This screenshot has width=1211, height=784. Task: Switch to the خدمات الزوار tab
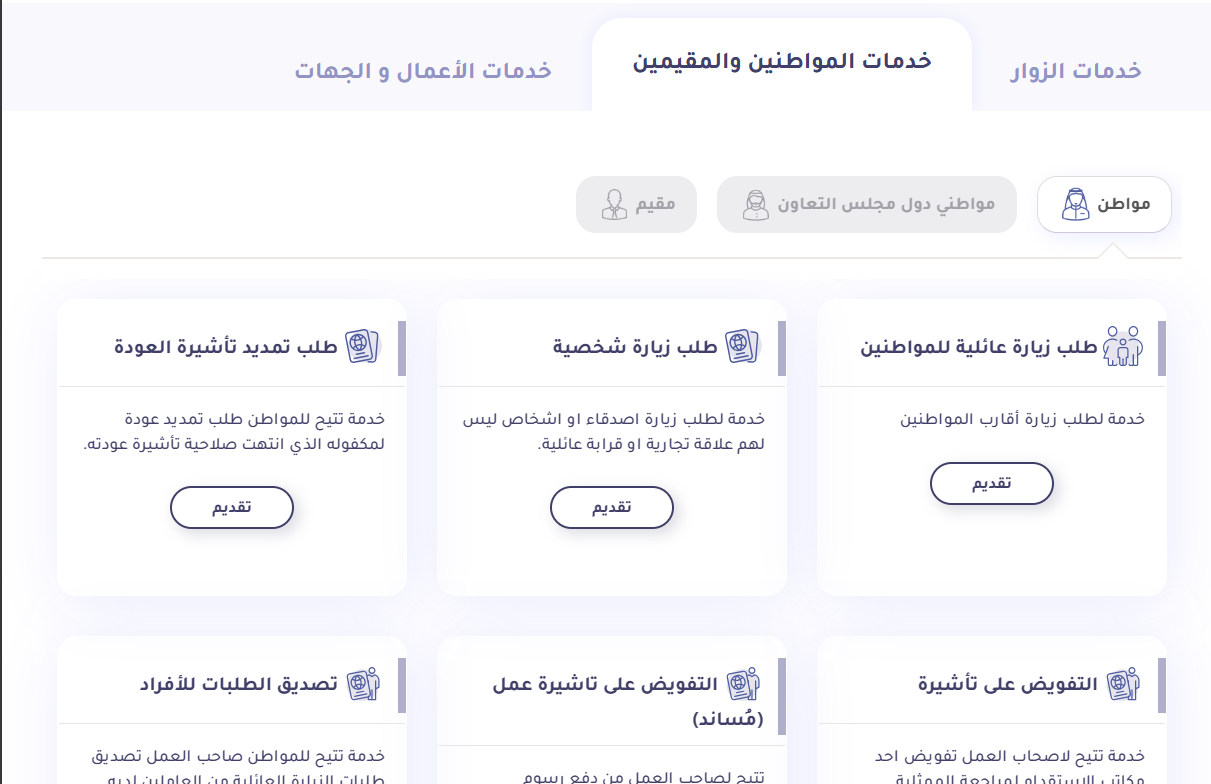pos(1075,71)
